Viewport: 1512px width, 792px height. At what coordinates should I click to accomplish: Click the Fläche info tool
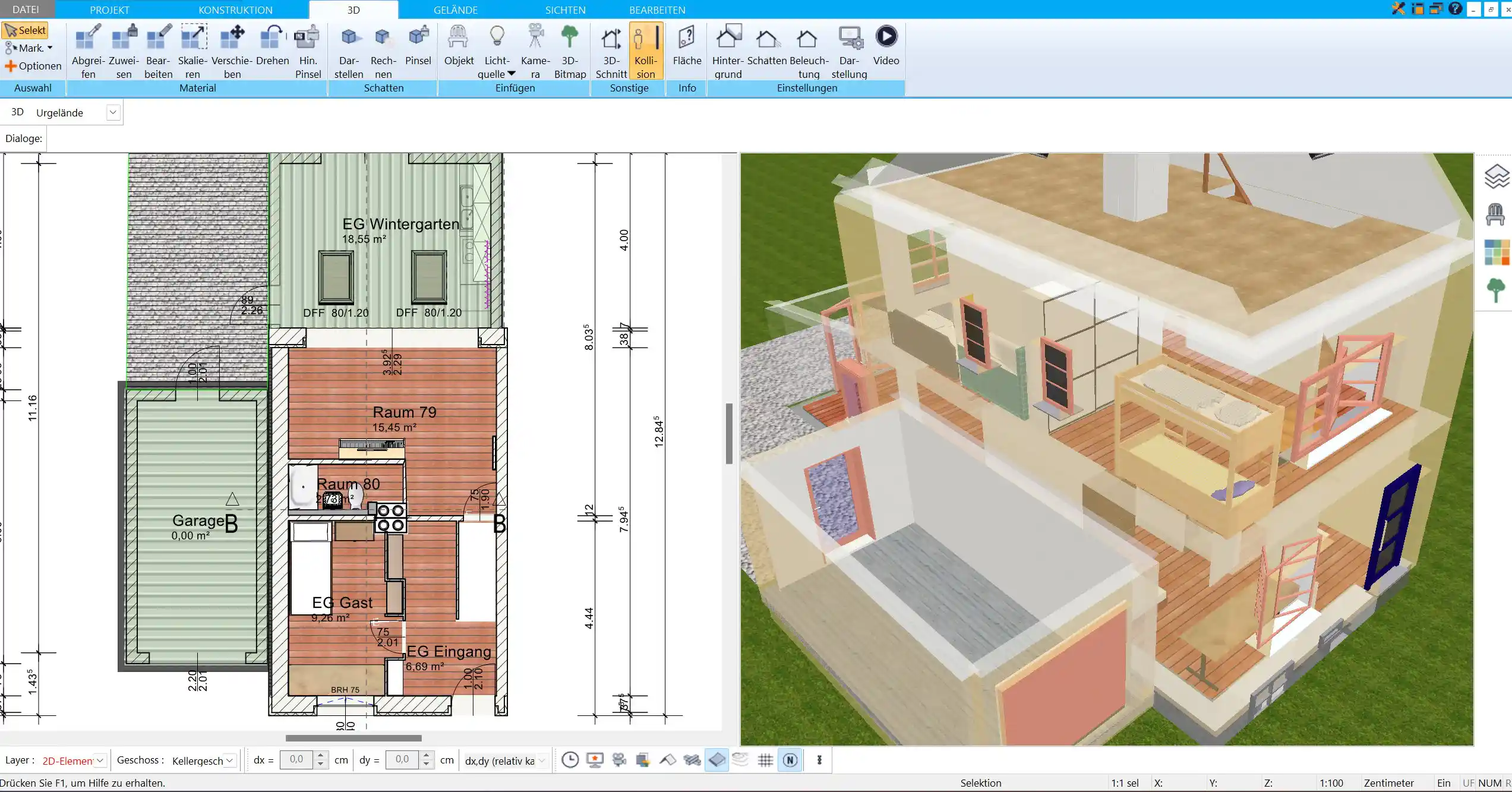click(687, 45)
